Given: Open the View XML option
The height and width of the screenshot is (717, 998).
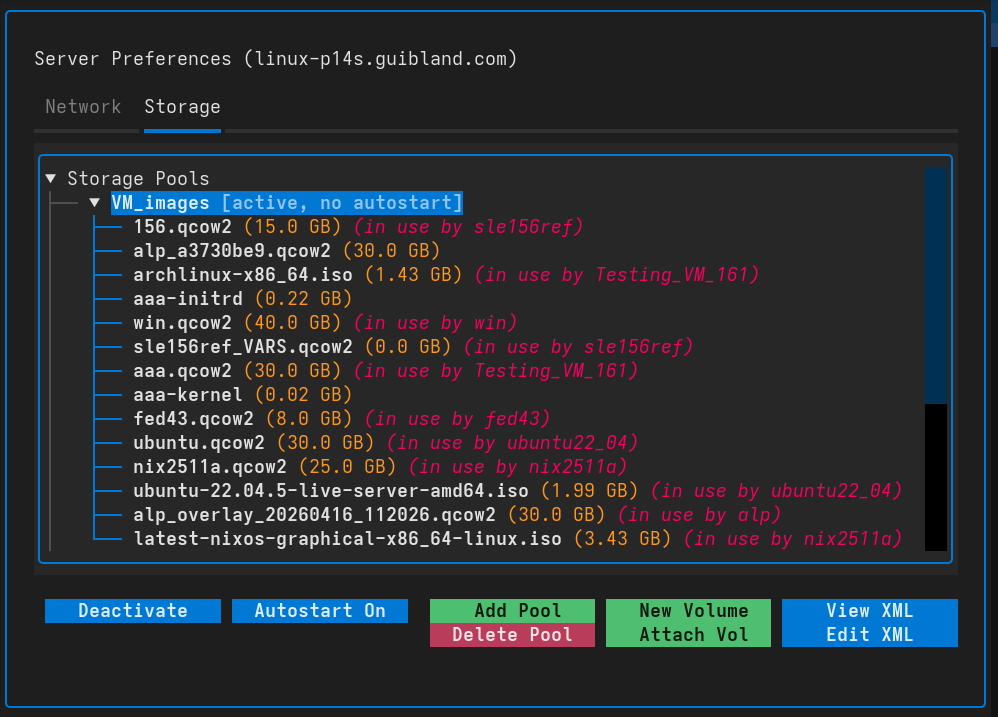Looking at the screenshot, I should point(869,611).
